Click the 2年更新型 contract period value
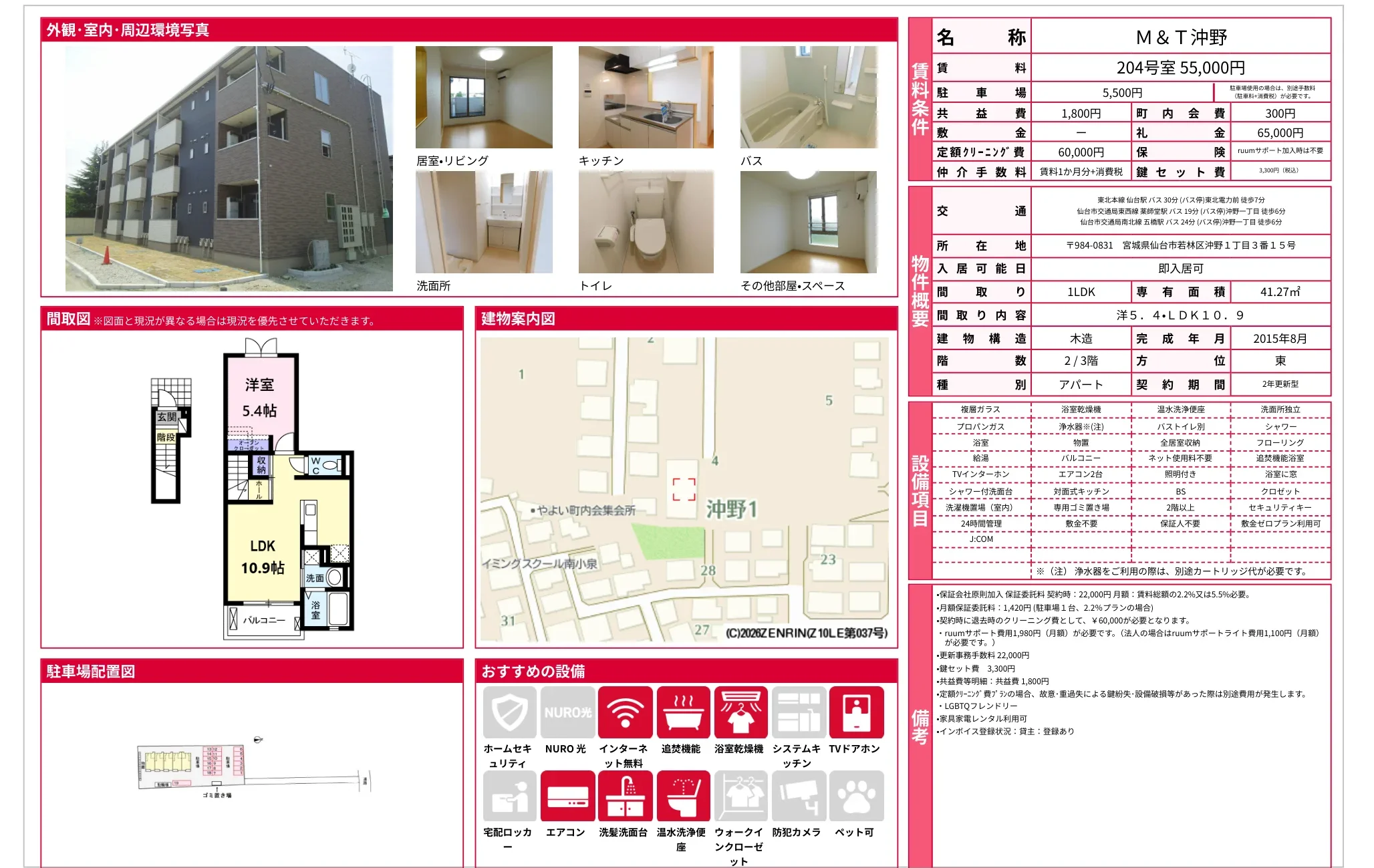 (x=1280, y=384)
